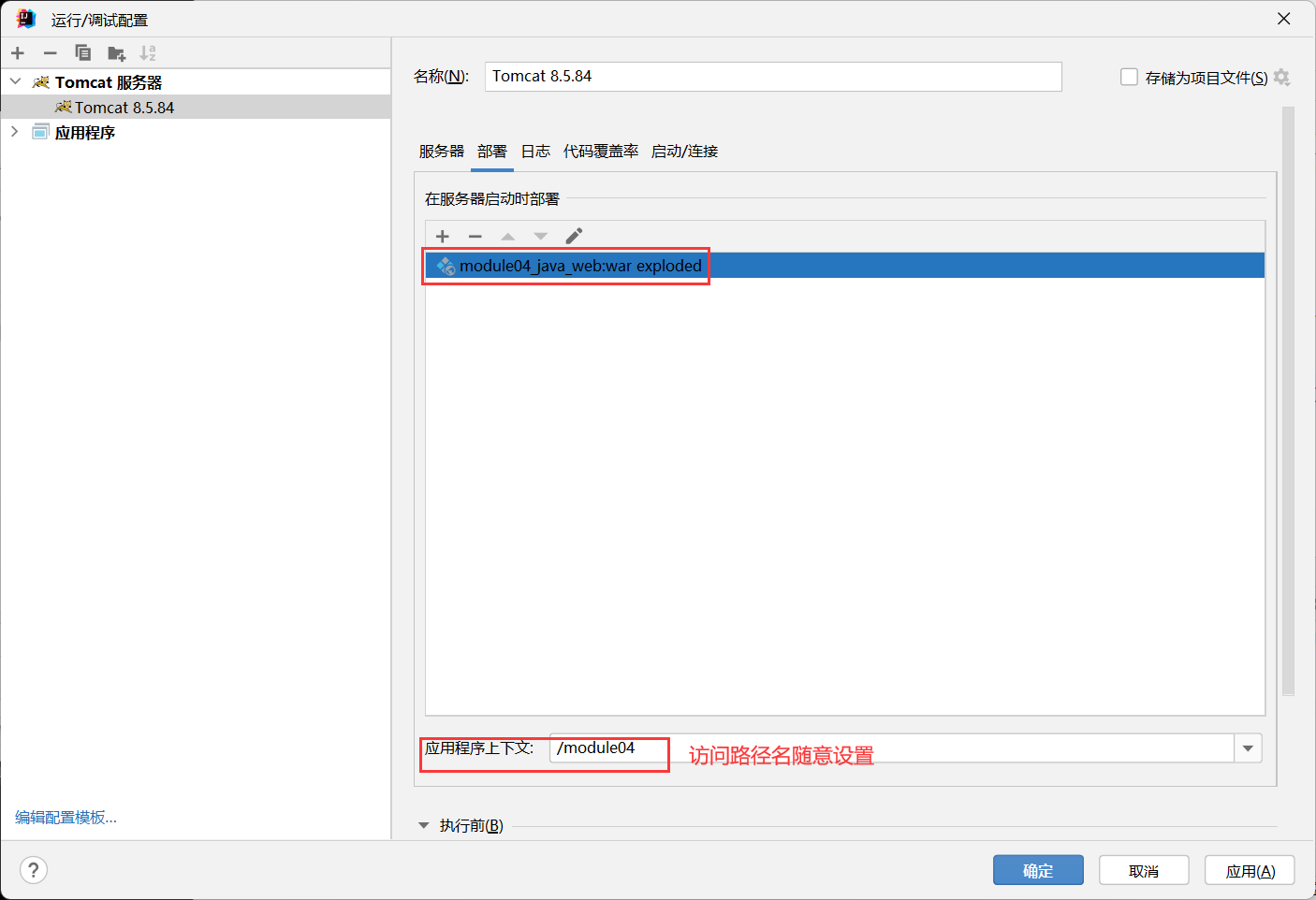Open help with the question mark icon
This screenshot has height=900, width=1316.
[x=34, y=870]
